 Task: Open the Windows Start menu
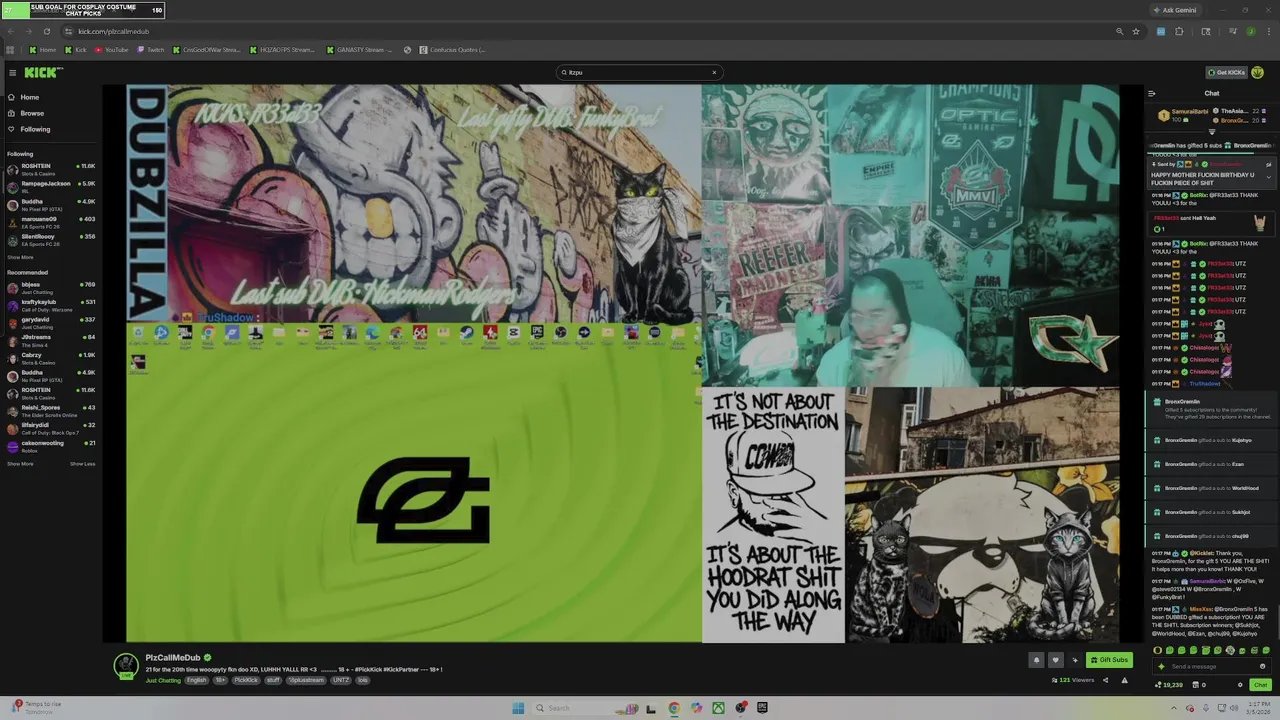[x=517, y=708]
